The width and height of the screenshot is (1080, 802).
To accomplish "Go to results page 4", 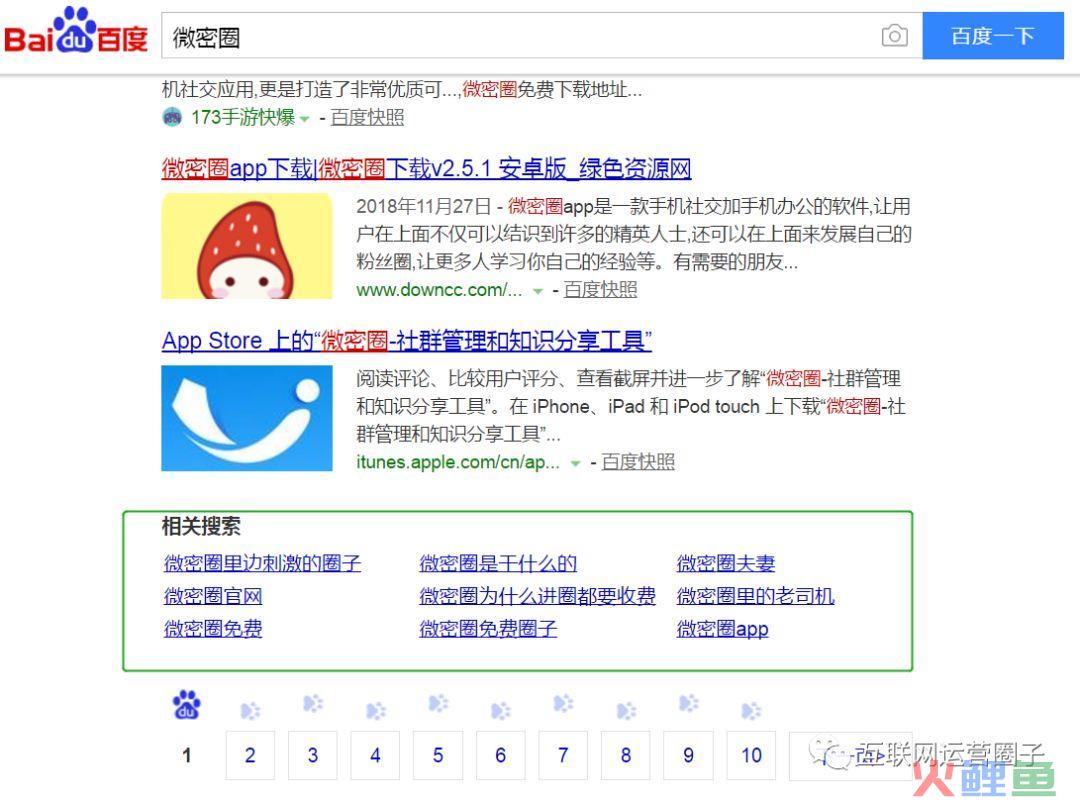I will (x=375, y=755).
